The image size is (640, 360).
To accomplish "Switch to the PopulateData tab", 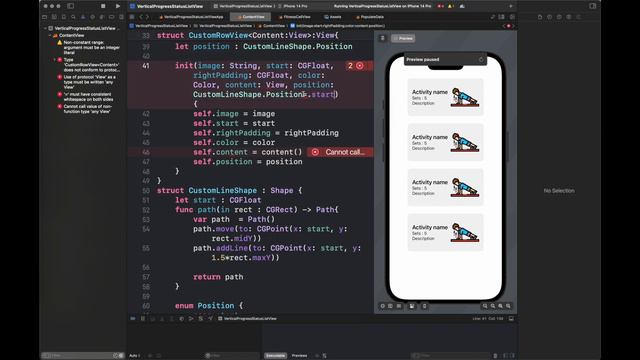I will click(x=369, y=17).
